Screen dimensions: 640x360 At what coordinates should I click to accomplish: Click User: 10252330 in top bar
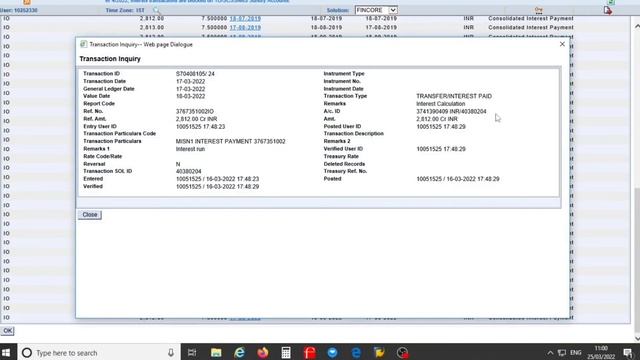click(x=19, y=10)
